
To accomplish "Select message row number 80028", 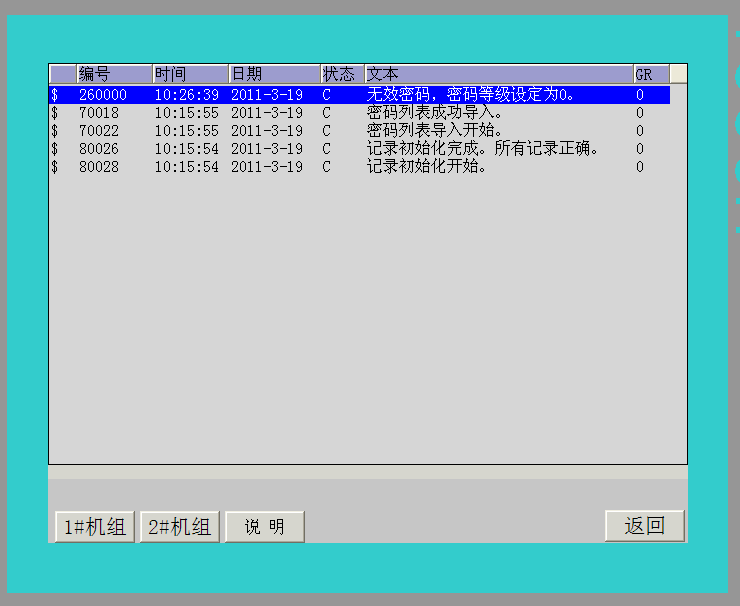I will pos(360,167).
